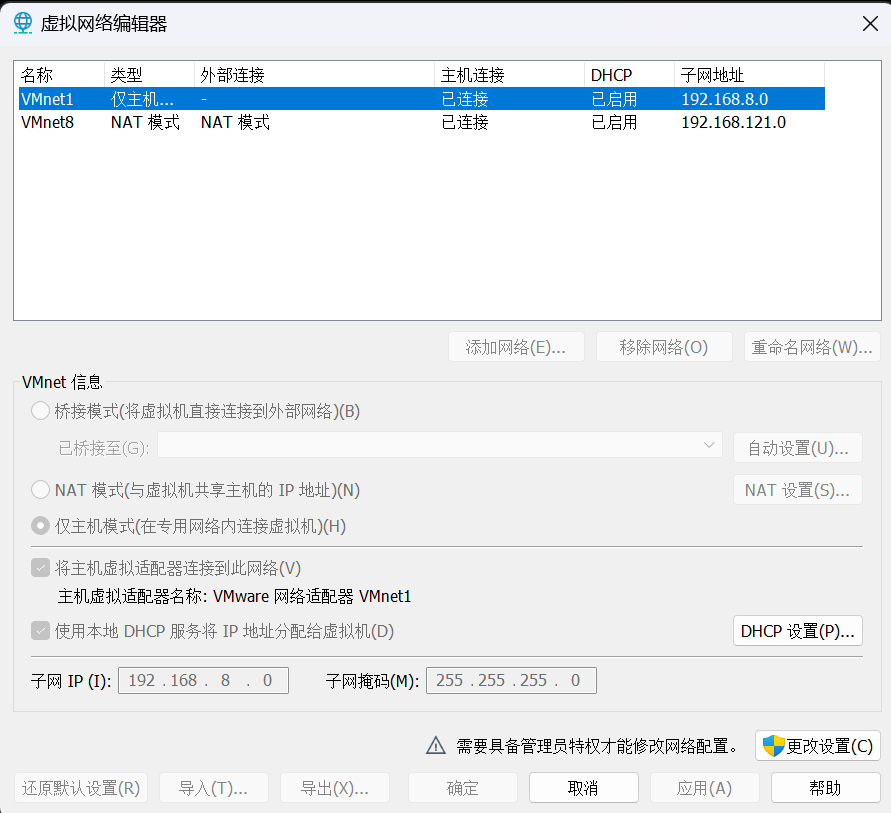Open the 已桥接至 dropdown
This screenshot has width=891, height=813.
[x=440, y=445]
